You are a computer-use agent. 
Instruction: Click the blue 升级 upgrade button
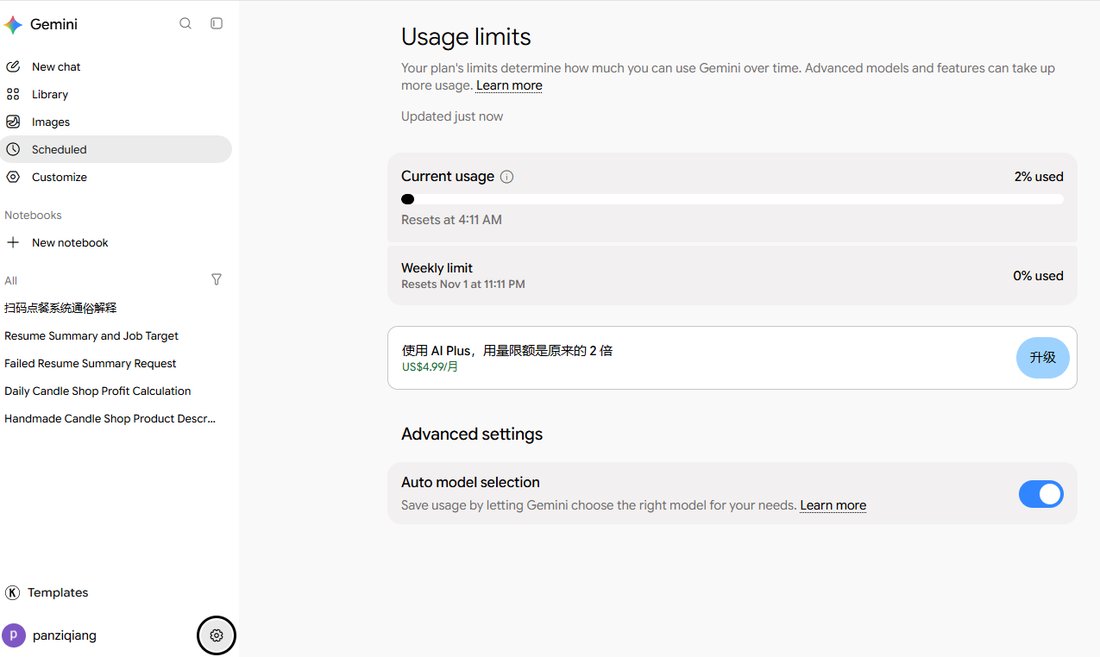click(x=1042, y=358)
